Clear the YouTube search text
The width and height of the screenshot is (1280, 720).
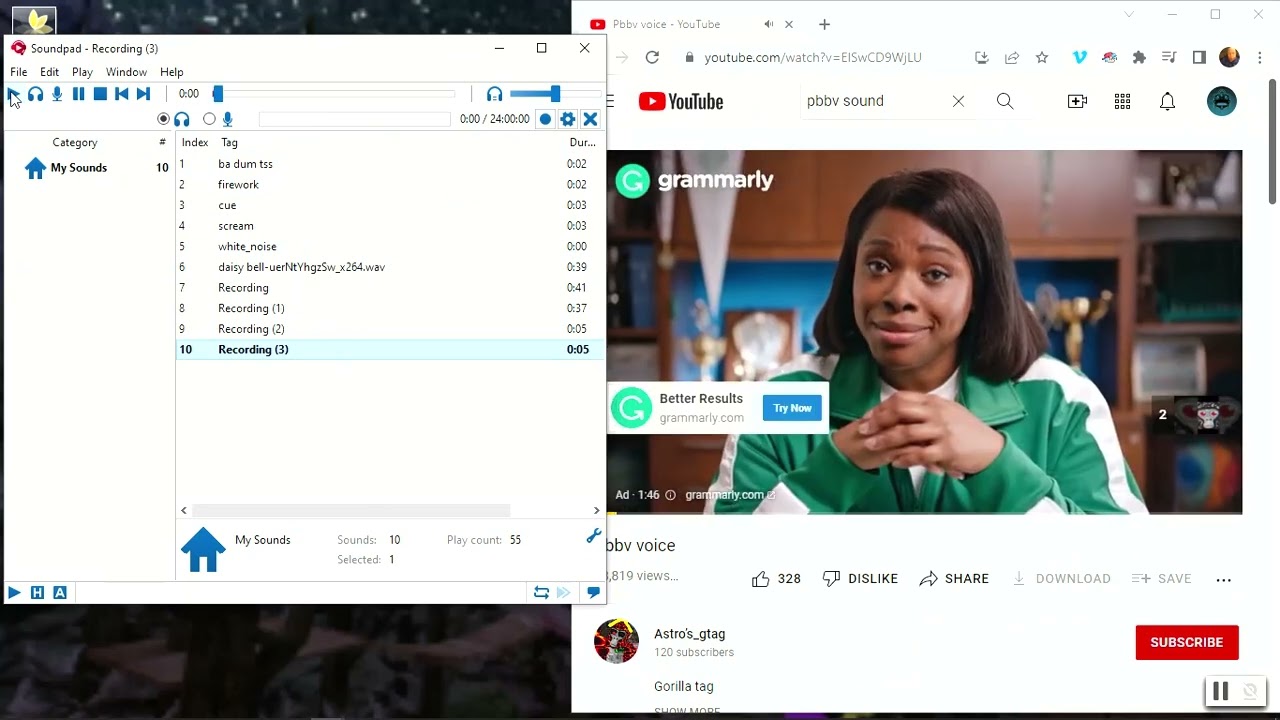pos(958,101)
